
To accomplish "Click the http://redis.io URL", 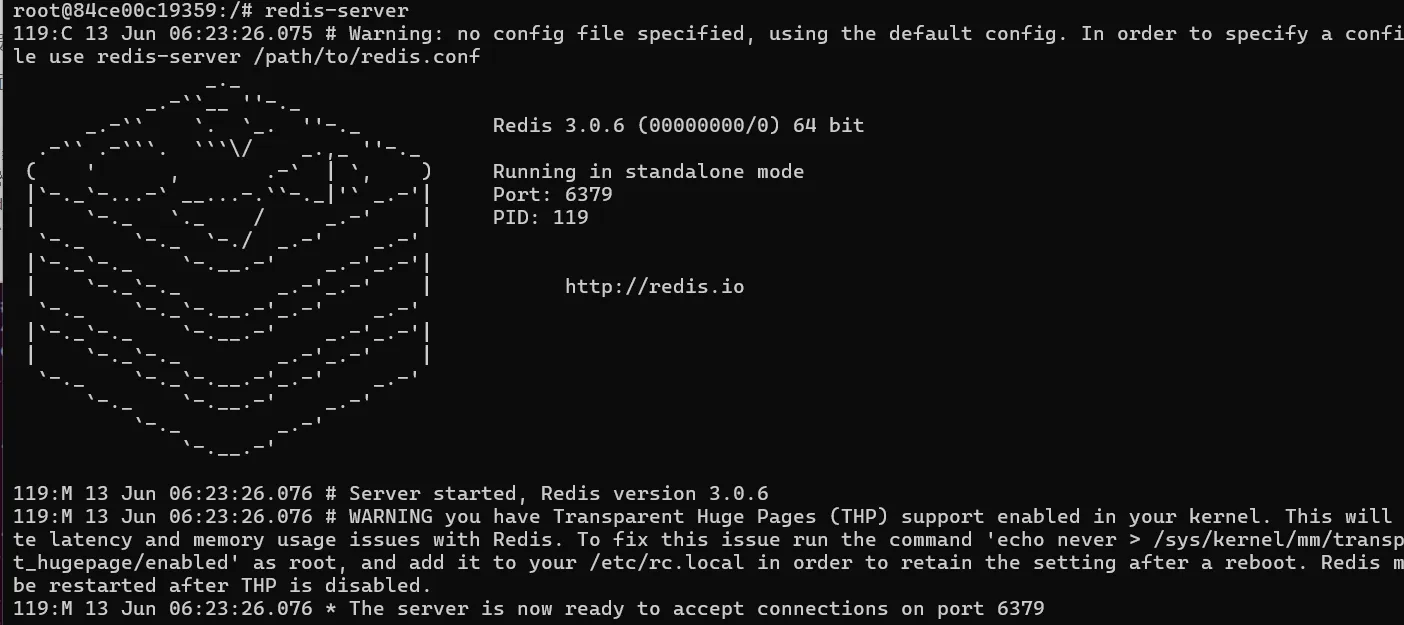I will tap(654, 287).
